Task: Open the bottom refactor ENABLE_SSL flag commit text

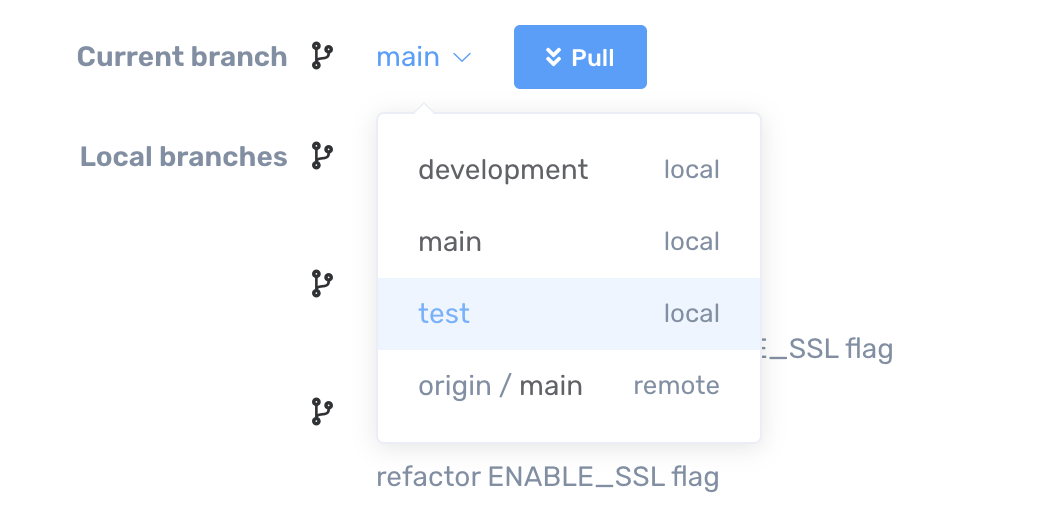Action: [547, 477]
